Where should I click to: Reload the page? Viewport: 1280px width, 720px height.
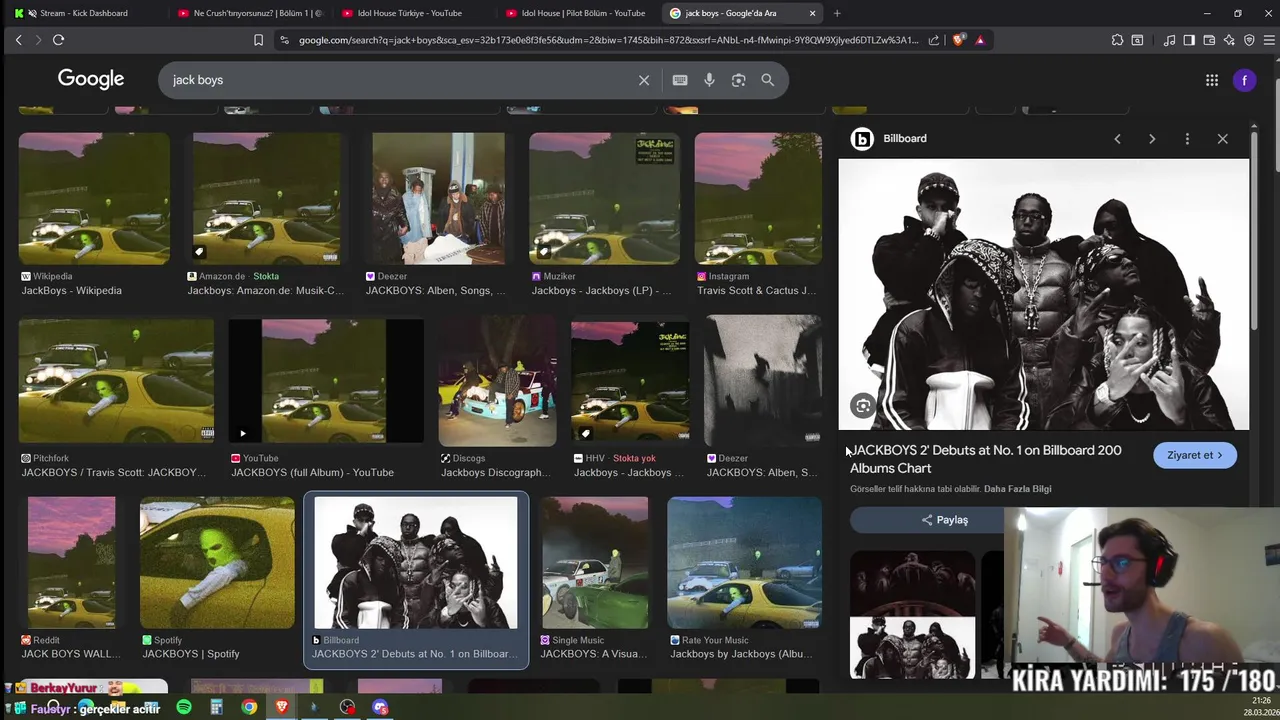pyautogui.click(x=58, y=40)
